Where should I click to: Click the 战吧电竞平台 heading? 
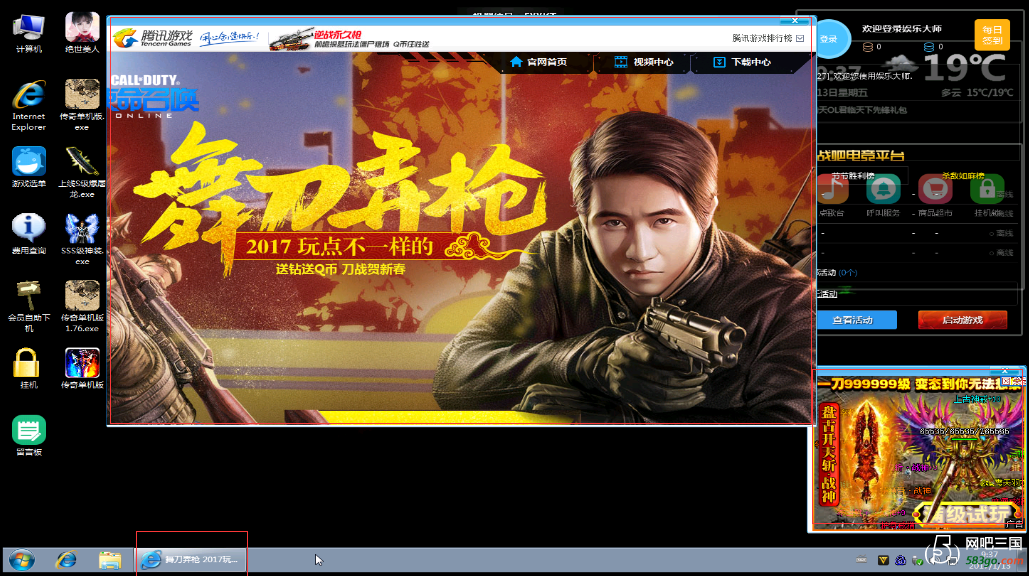click(x=860, y=155)
